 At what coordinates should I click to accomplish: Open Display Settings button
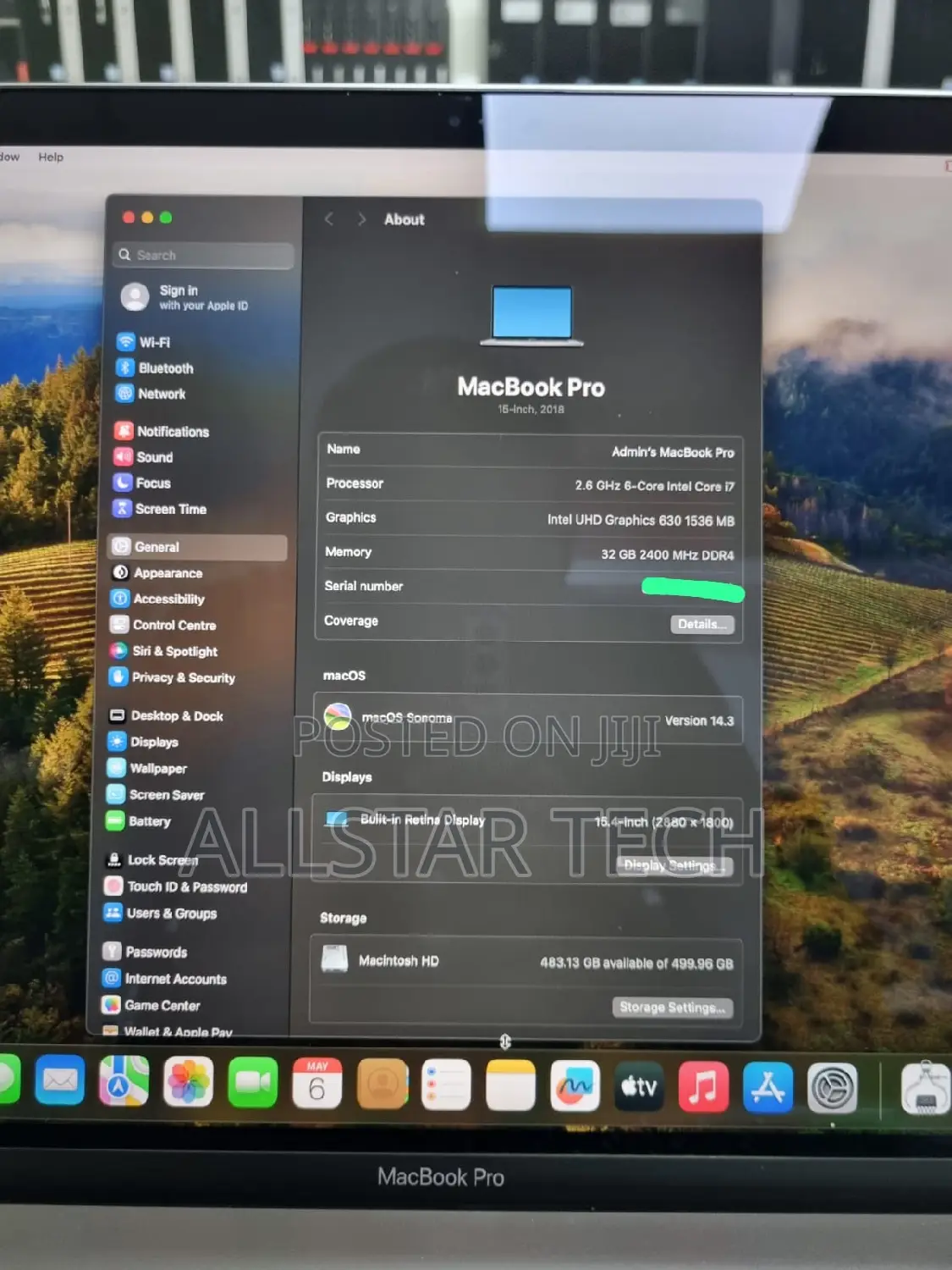pyautogui.click(x=674, y=865)
